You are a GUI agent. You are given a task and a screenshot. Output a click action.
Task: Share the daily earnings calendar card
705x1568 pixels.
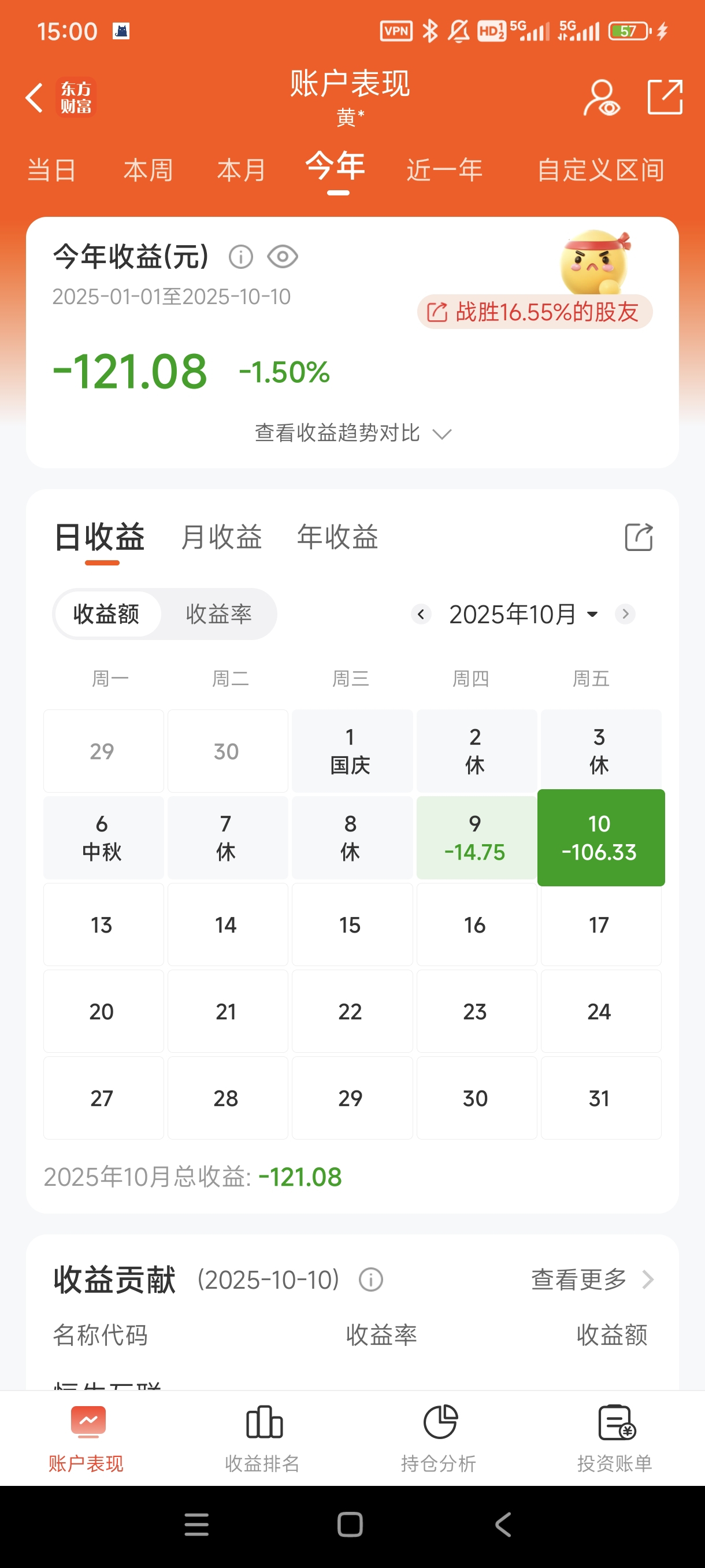click(x=639, y=538)
